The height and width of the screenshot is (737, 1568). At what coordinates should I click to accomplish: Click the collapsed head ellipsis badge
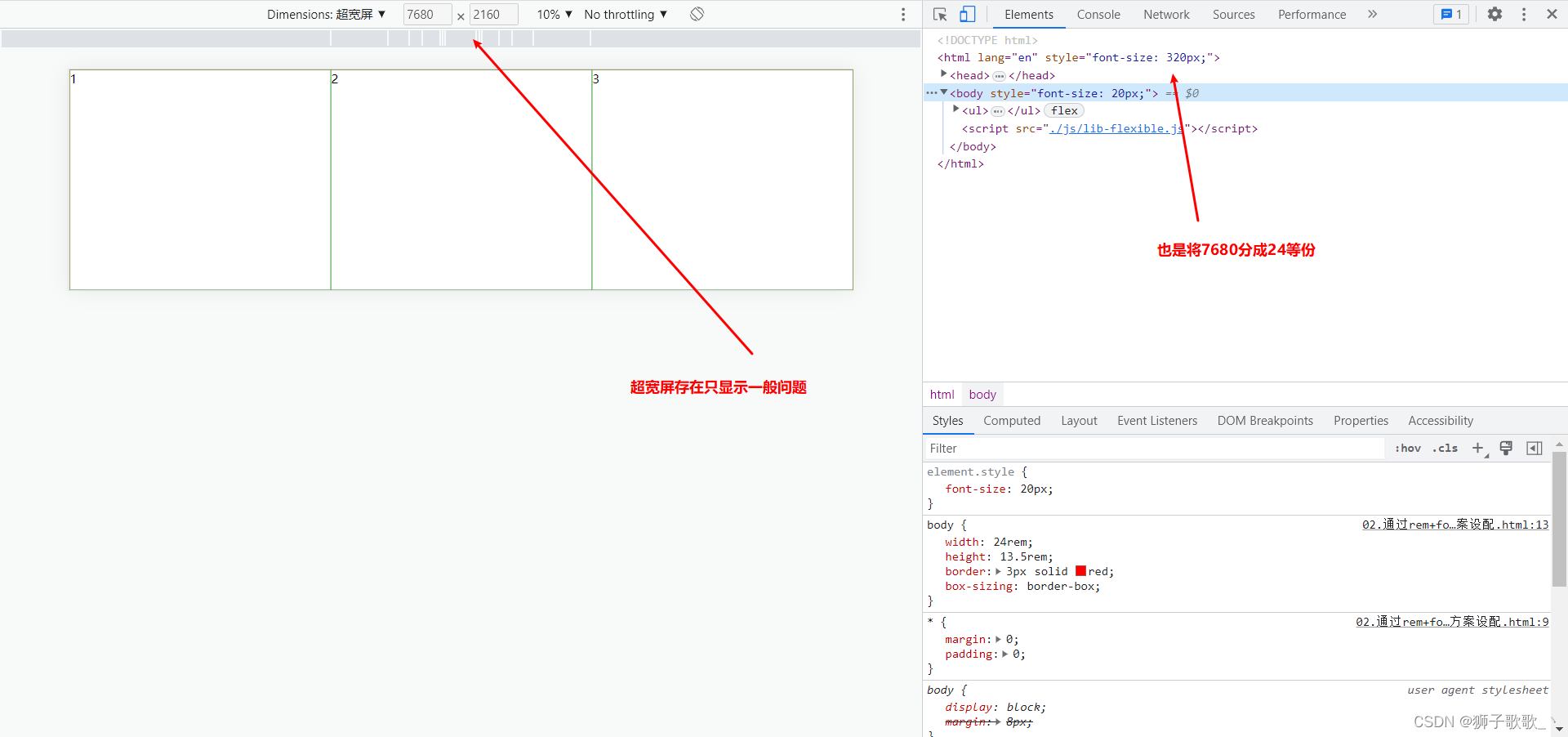[999, 76]
